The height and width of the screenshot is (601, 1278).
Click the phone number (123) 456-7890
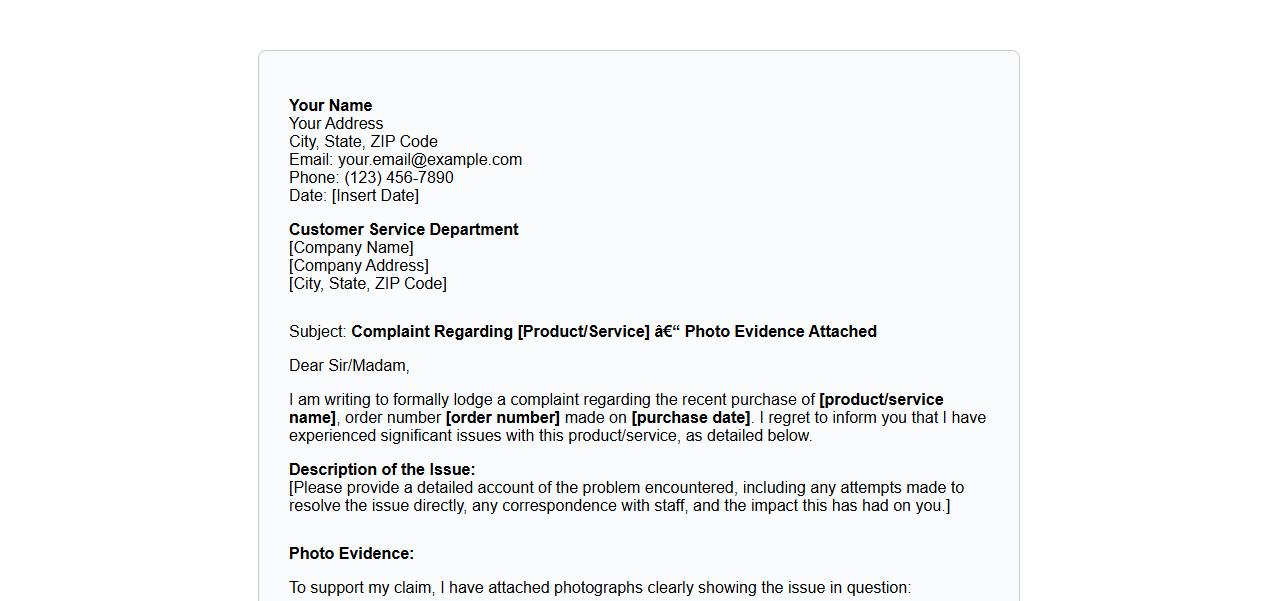coord(399,178)
